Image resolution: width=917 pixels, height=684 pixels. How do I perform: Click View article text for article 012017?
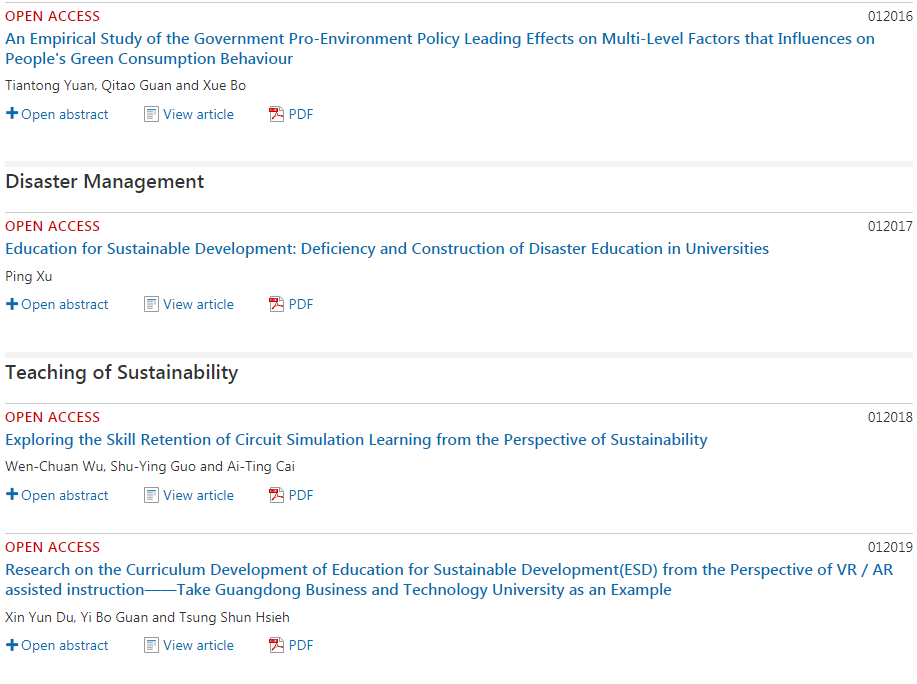click(x=198, y=304)
